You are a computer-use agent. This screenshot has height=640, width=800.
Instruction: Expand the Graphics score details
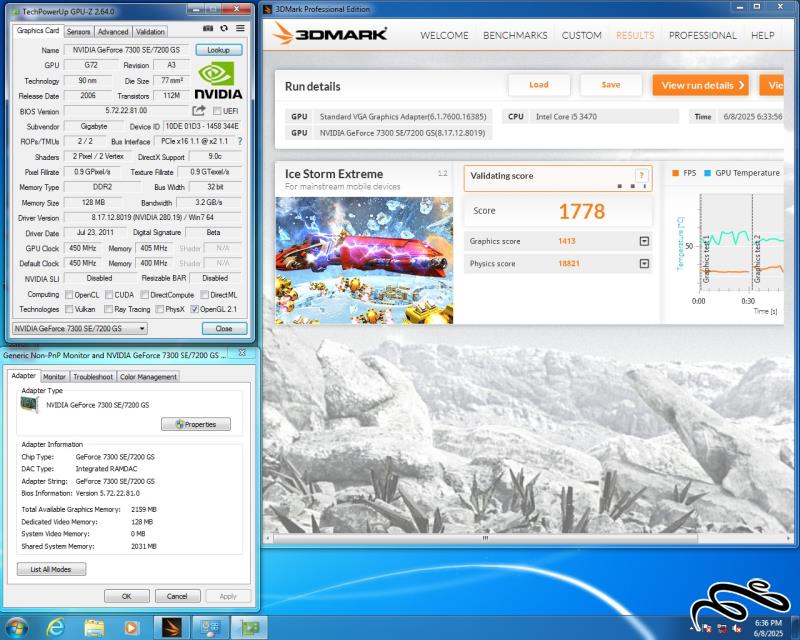[x=644, y=241]
